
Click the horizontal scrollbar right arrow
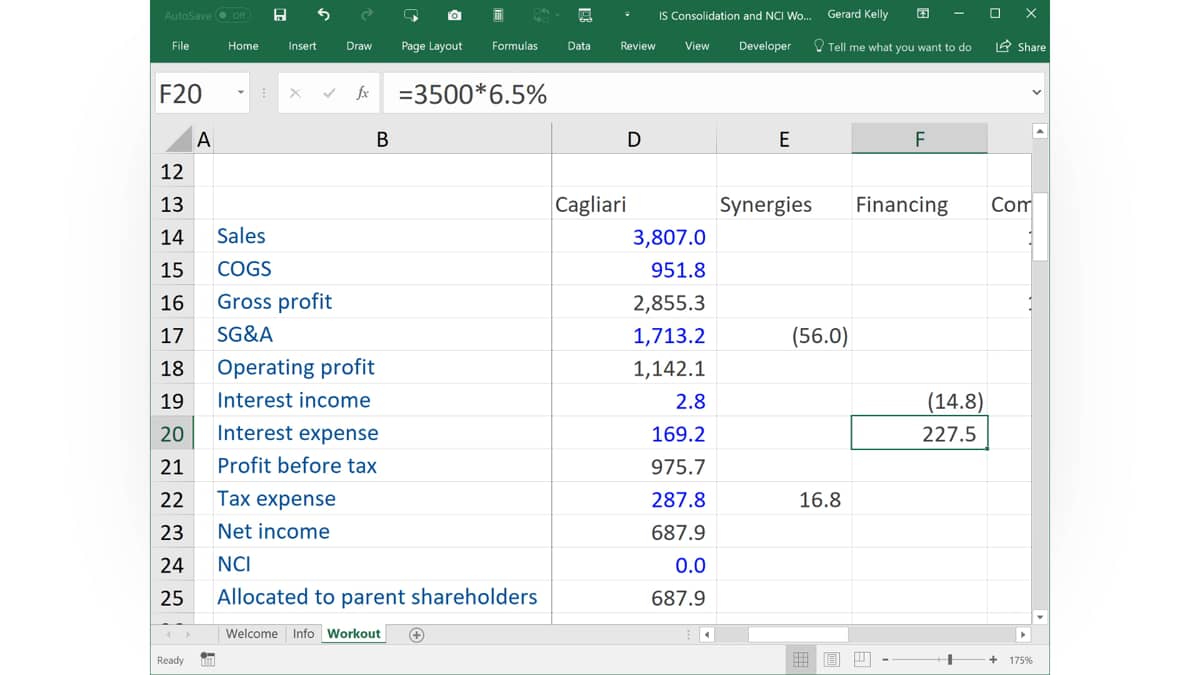(1022, 634)
